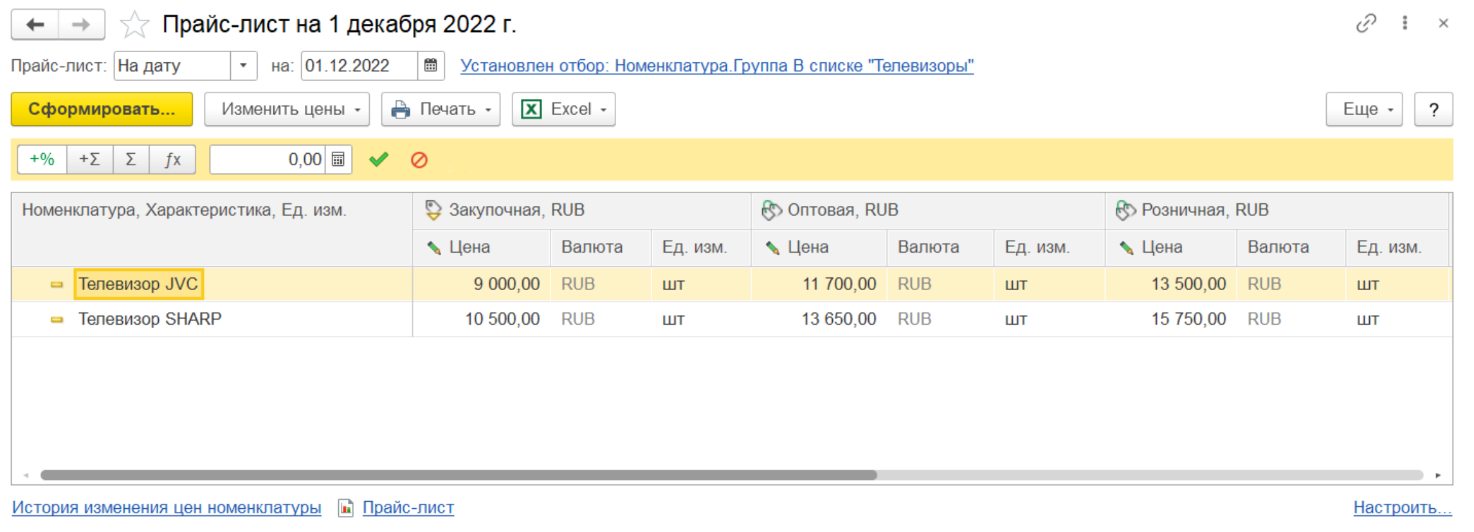Select the Телевизор SHARP row
Image resolution: width=1474 pixels, height=532 pixels.
150,320
